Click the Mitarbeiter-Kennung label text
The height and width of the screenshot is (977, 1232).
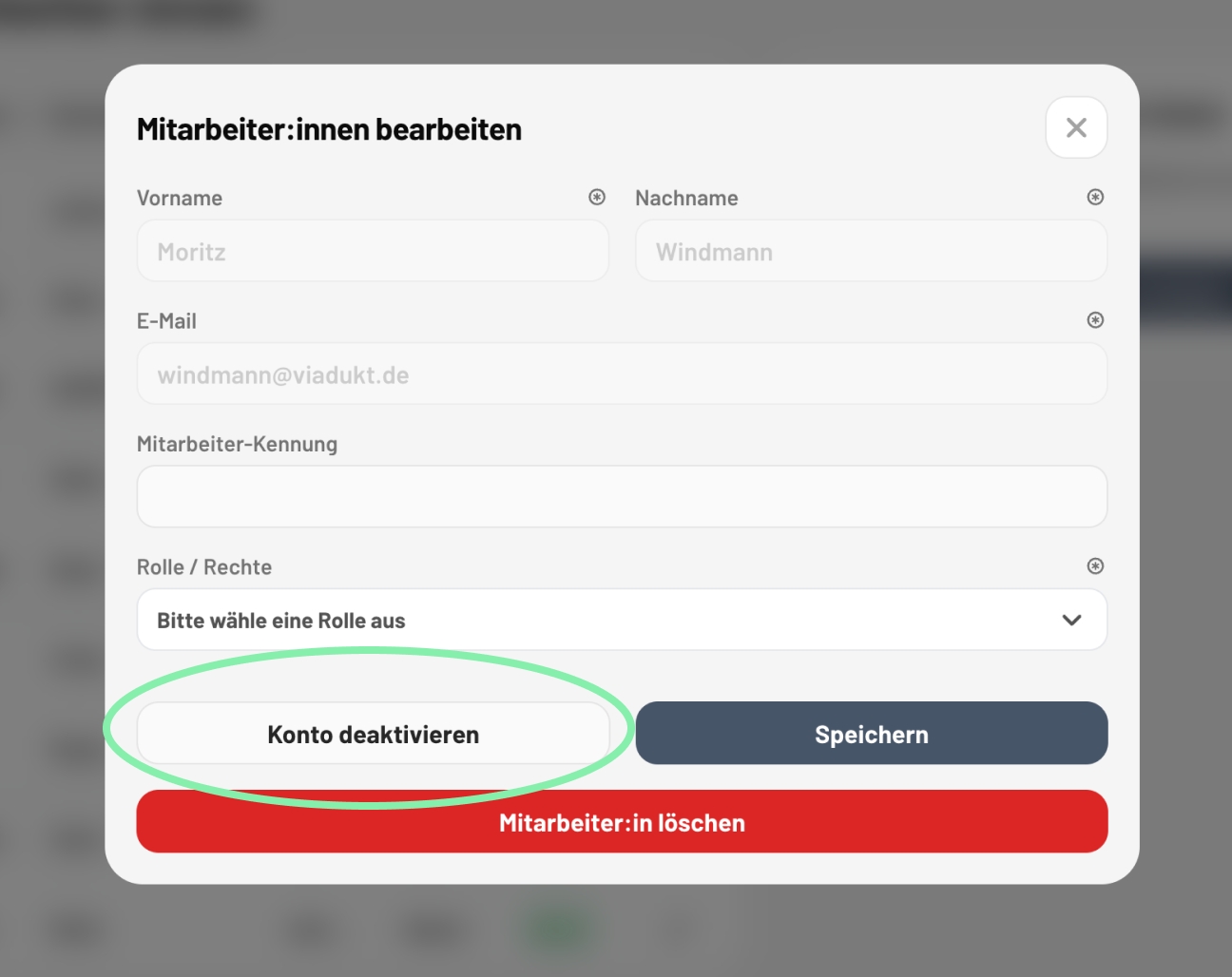tap(237, 444)
